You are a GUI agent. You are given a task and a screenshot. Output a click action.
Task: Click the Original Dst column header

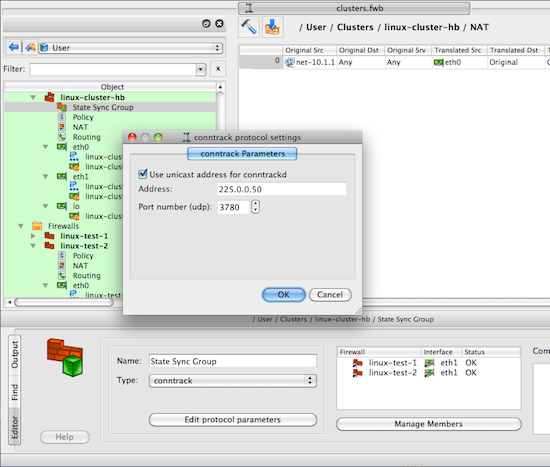tap(360, 50)
